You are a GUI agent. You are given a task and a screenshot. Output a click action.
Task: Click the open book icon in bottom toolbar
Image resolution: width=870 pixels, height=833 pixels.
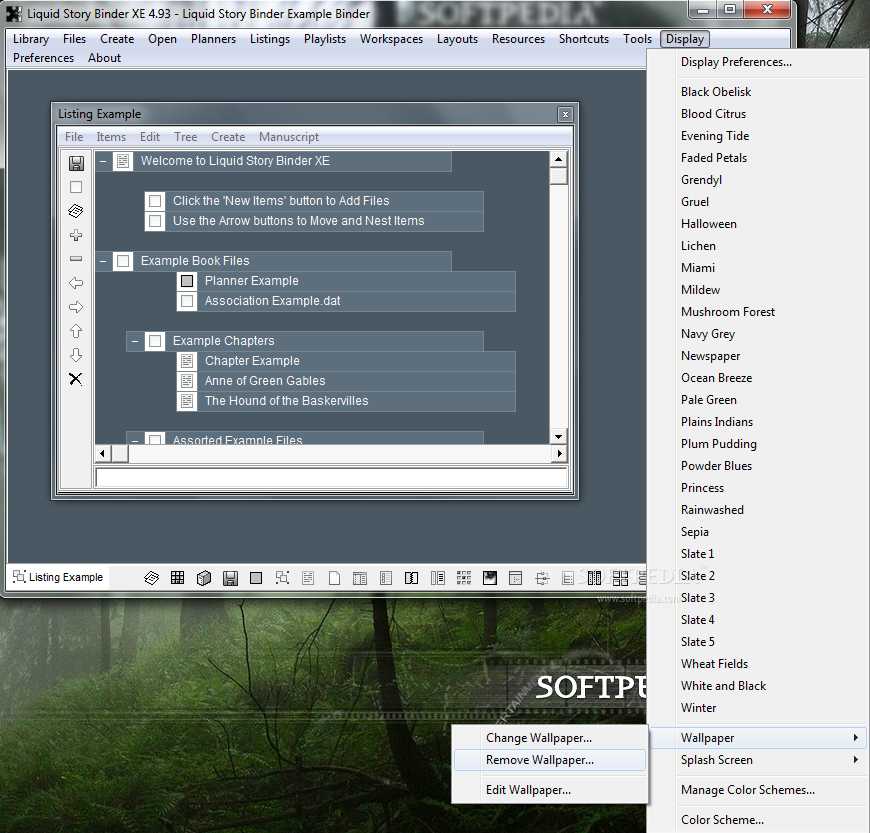click(x=411, y=578)
